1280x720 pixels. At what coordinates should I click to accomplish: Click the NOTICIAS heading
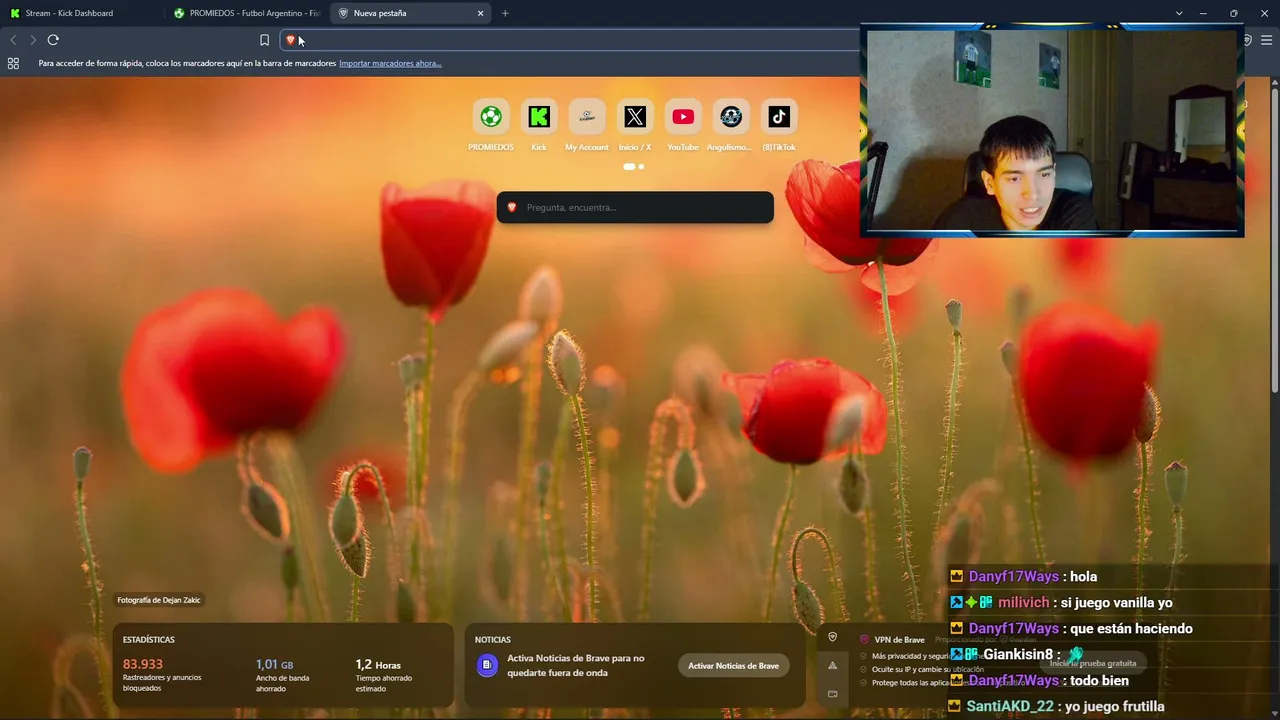[x=493, y=639]
